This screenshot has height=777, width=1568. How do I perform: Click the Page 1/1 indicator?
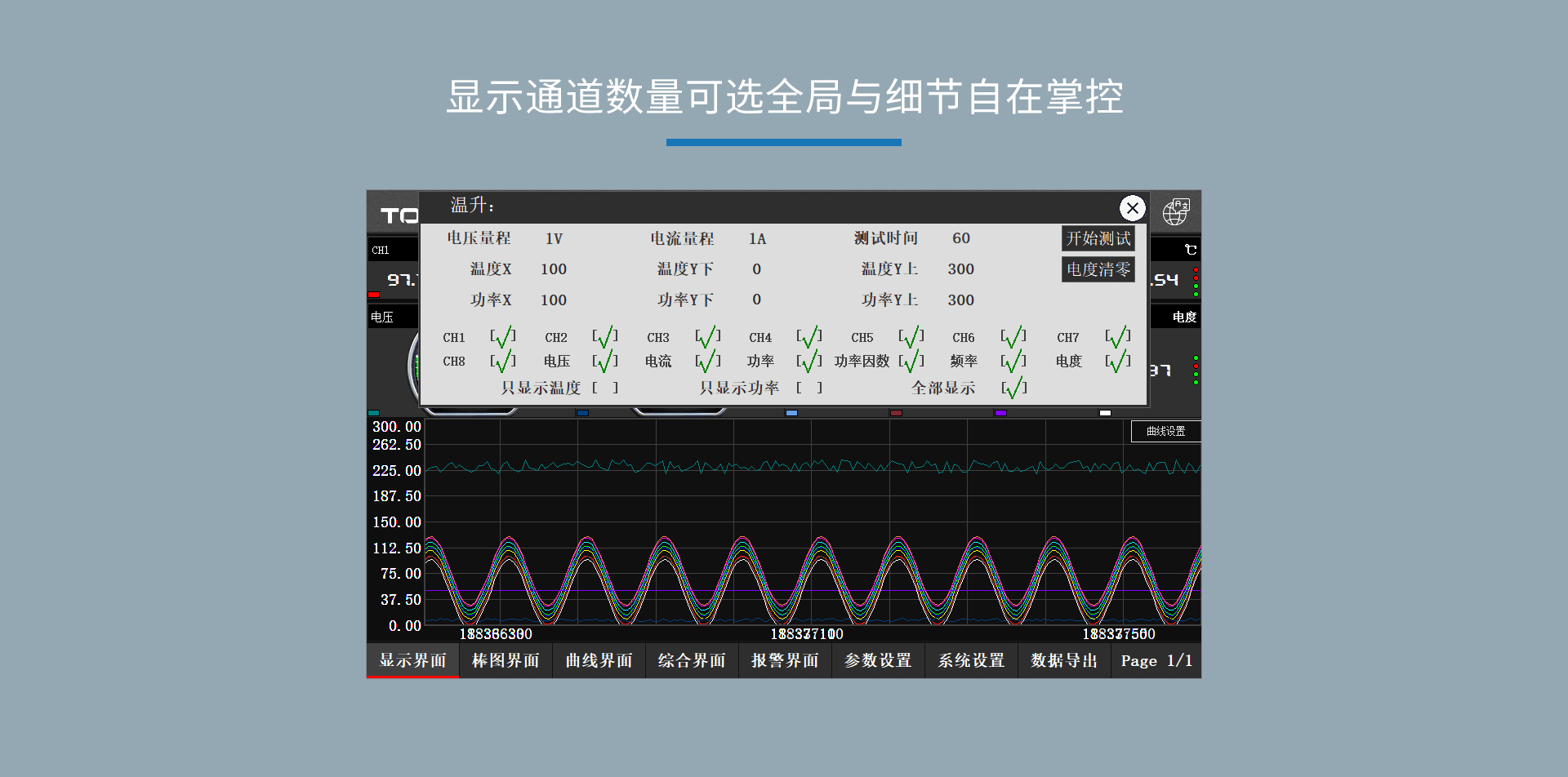[x=1156, y=660]
